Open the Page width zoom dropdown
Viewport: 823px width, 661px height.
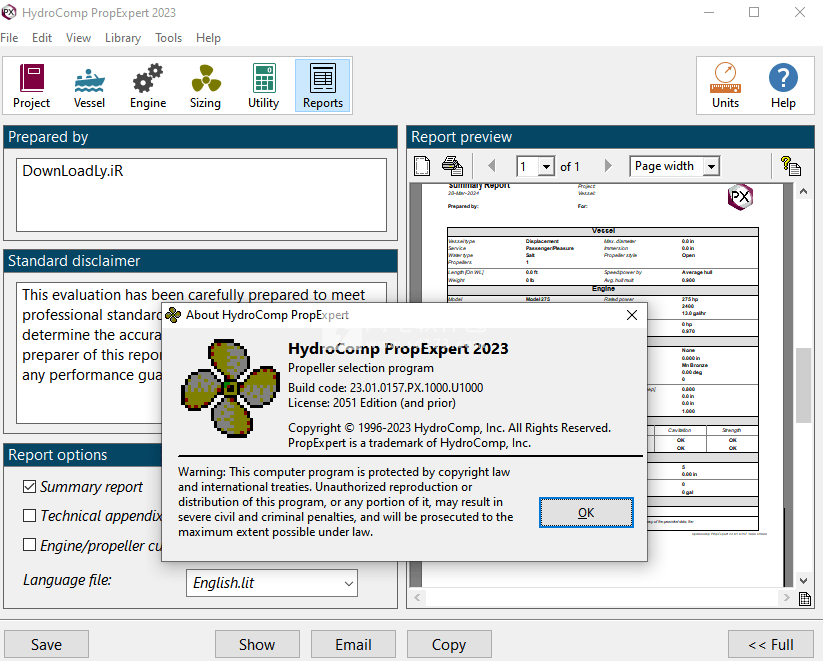[711, 166]
